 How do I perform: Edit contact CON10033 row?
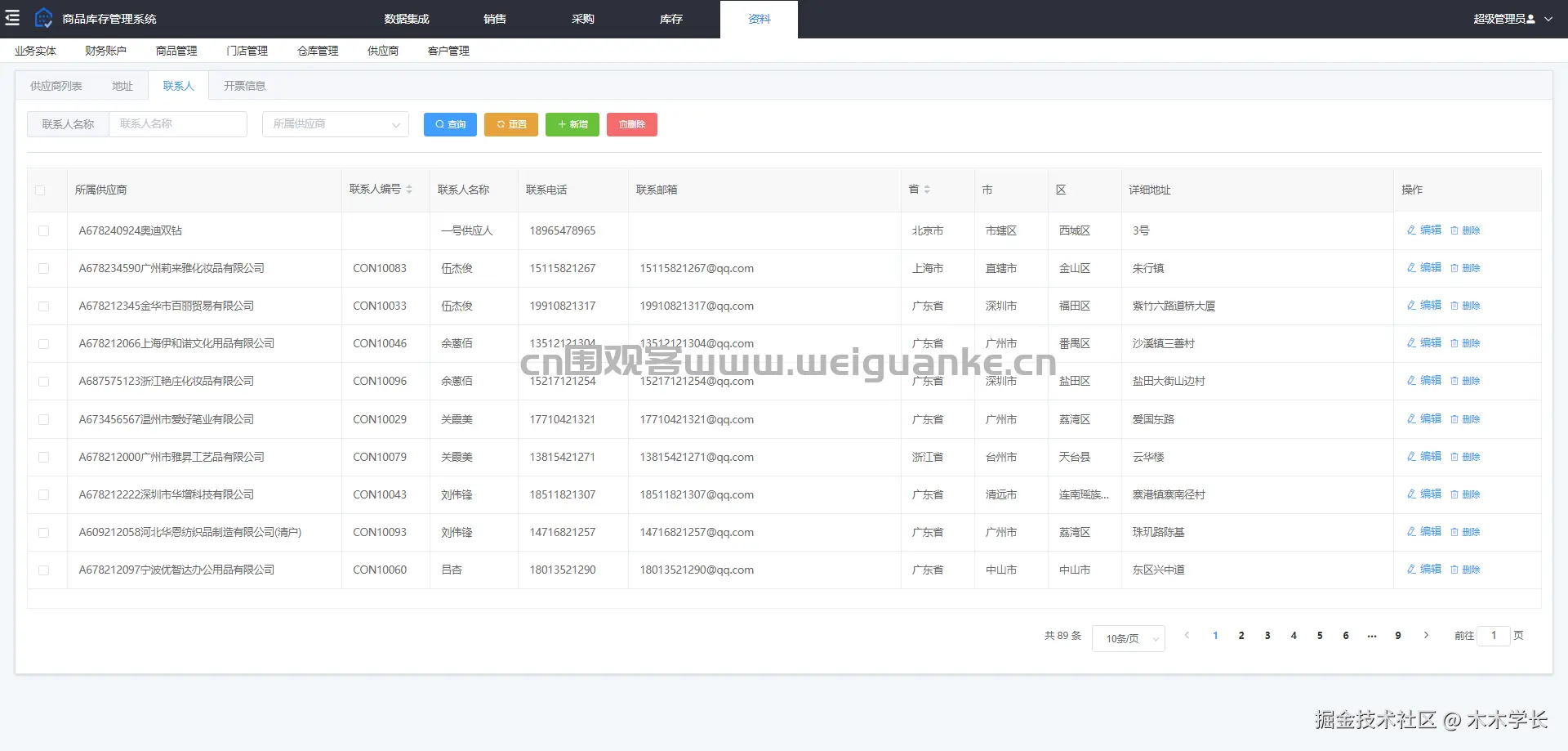(1424, 306)
